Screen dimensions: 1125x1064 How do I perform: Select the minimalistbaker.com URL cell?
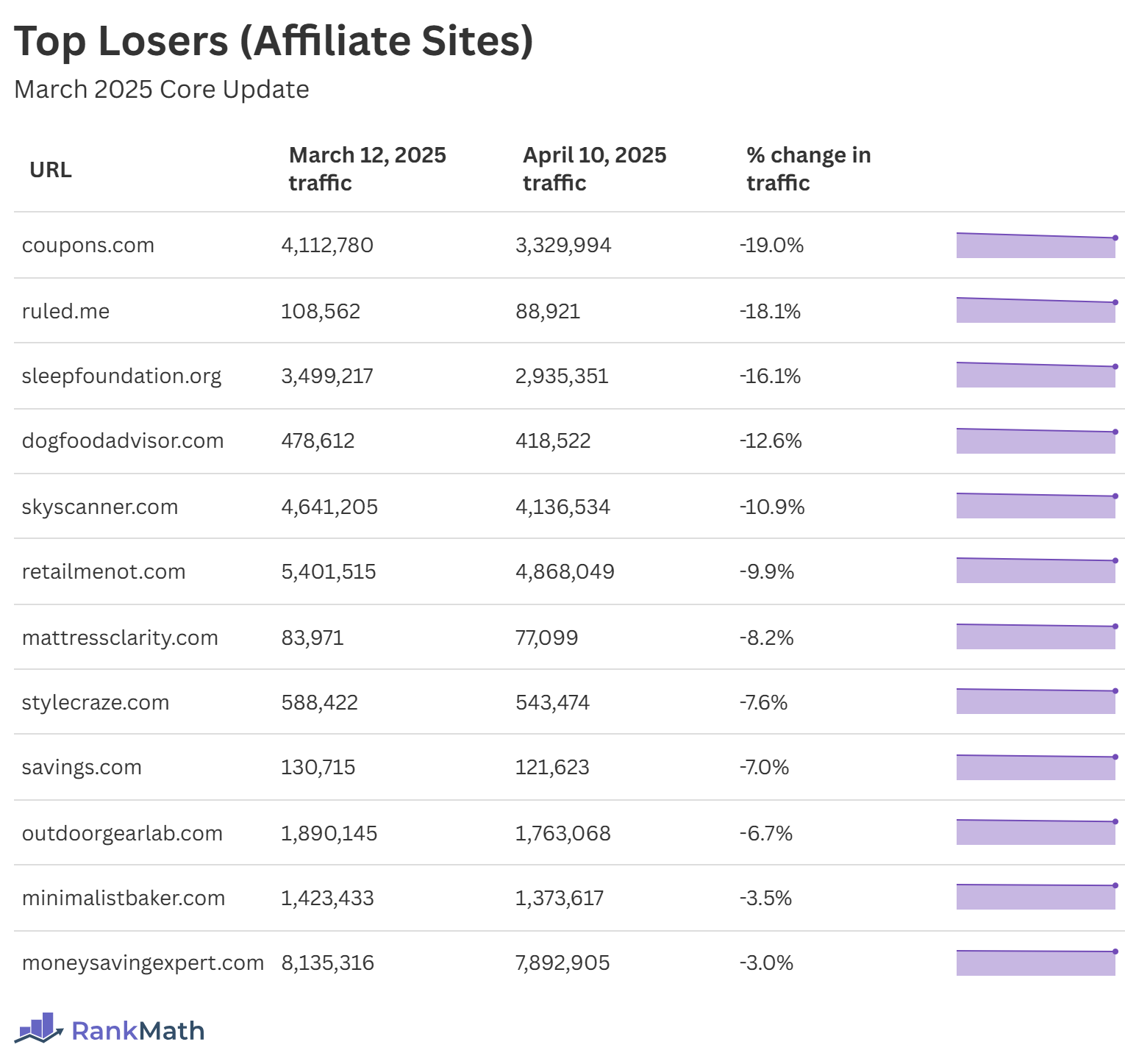pyautogui.click(x=124, y=899)
